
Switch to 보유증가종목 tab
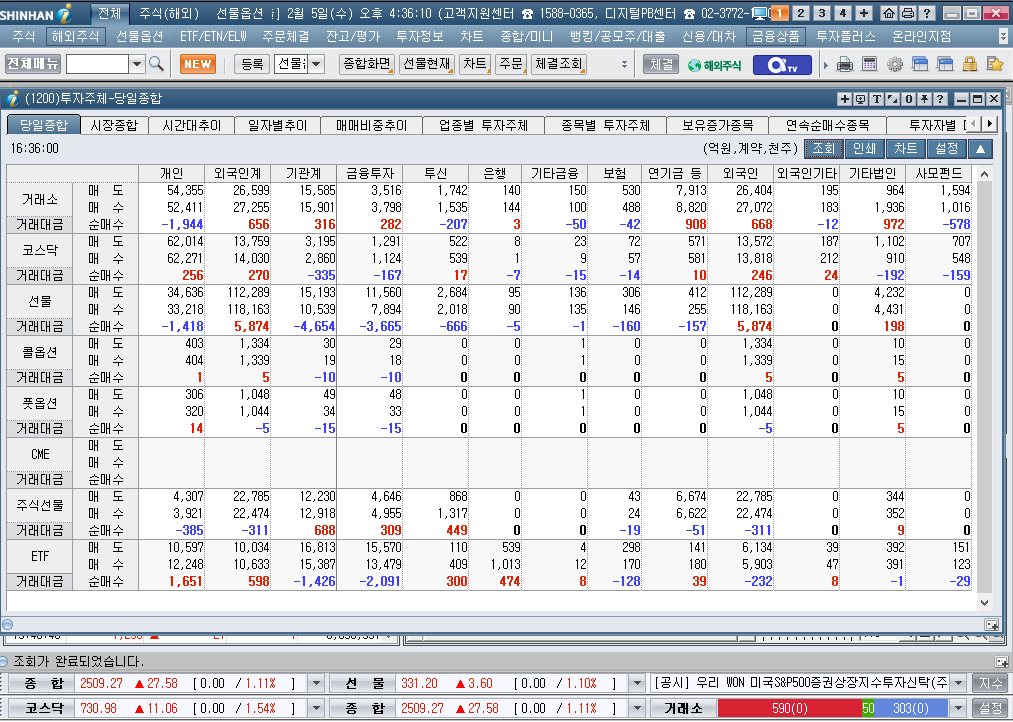[x=717, y=125]
